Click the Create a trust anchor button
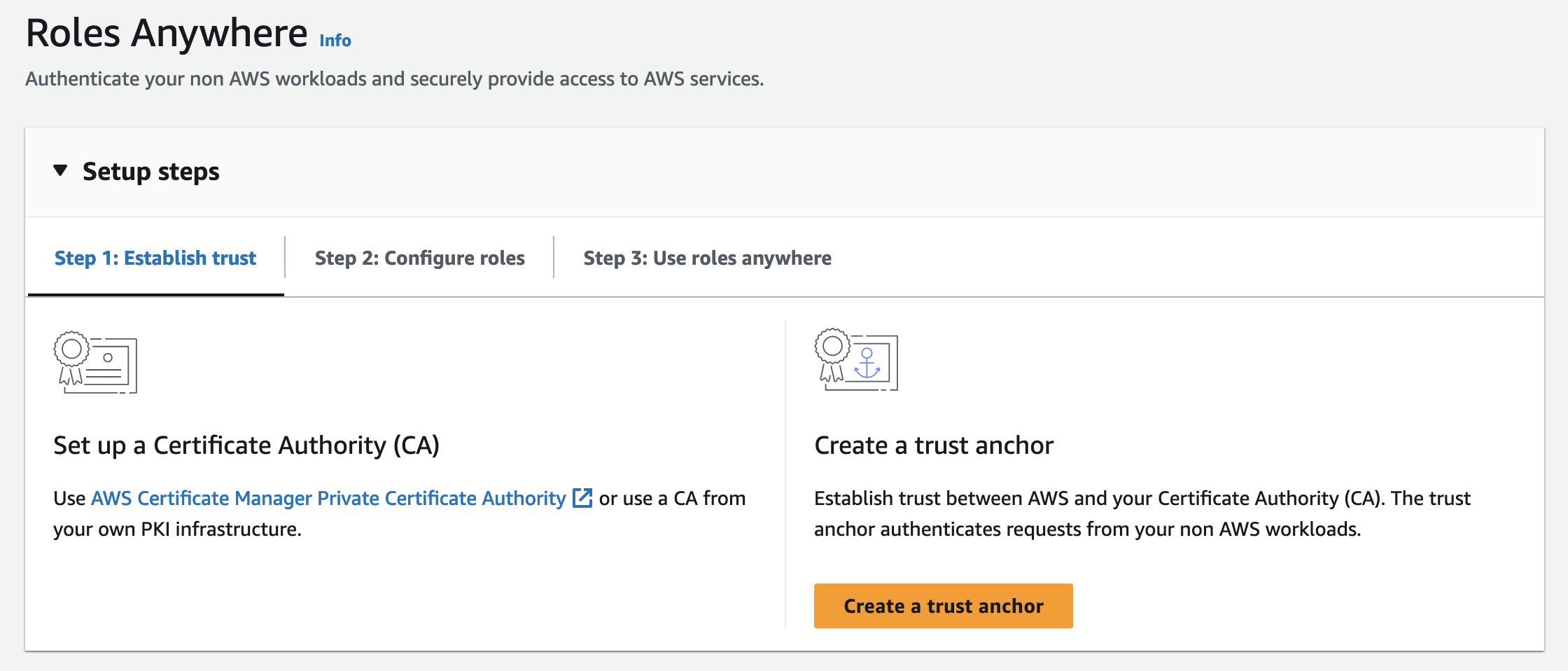 943,606
